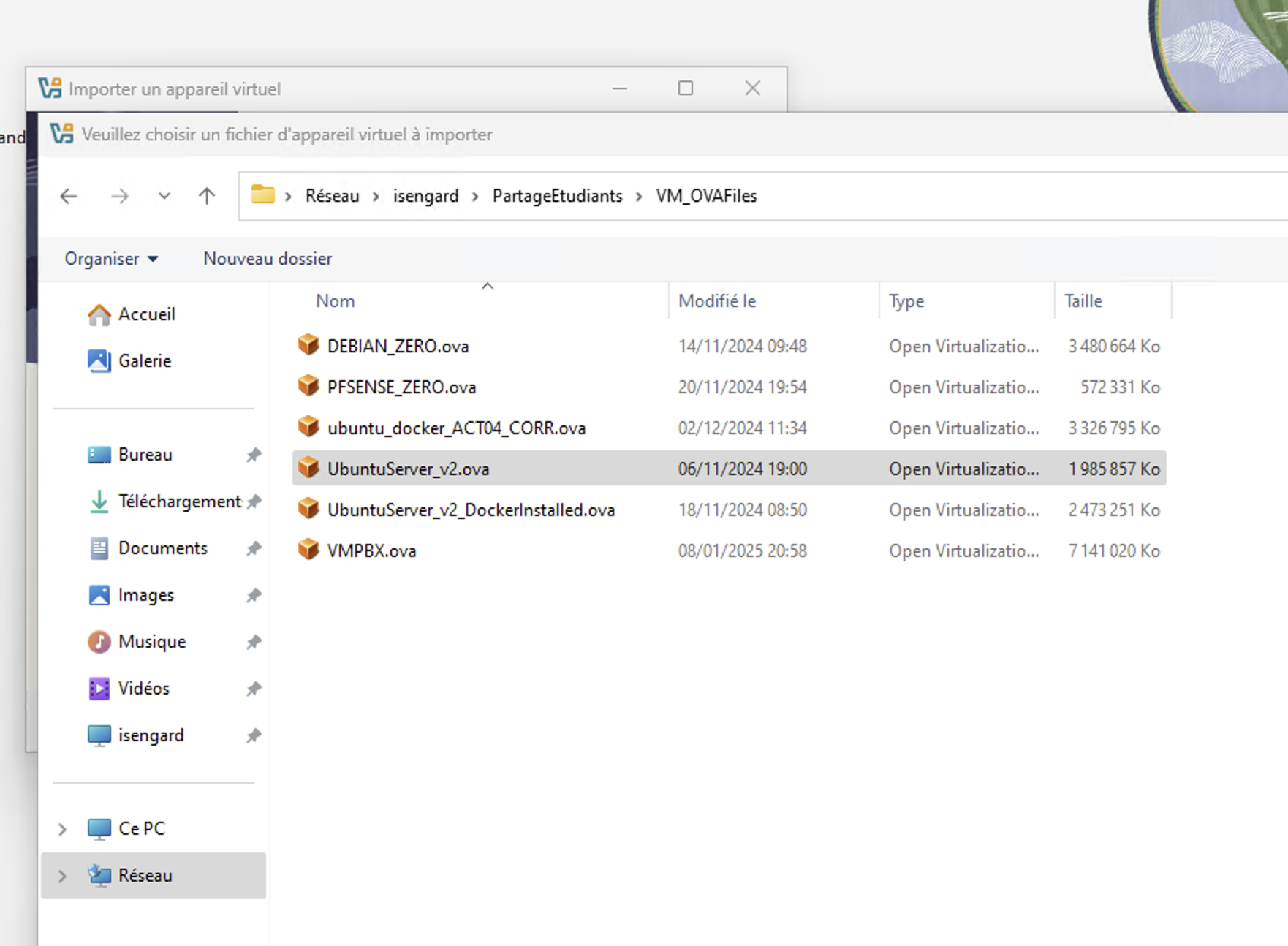
Task: Click the up-one-level arrow
Action: pos(207,196)
